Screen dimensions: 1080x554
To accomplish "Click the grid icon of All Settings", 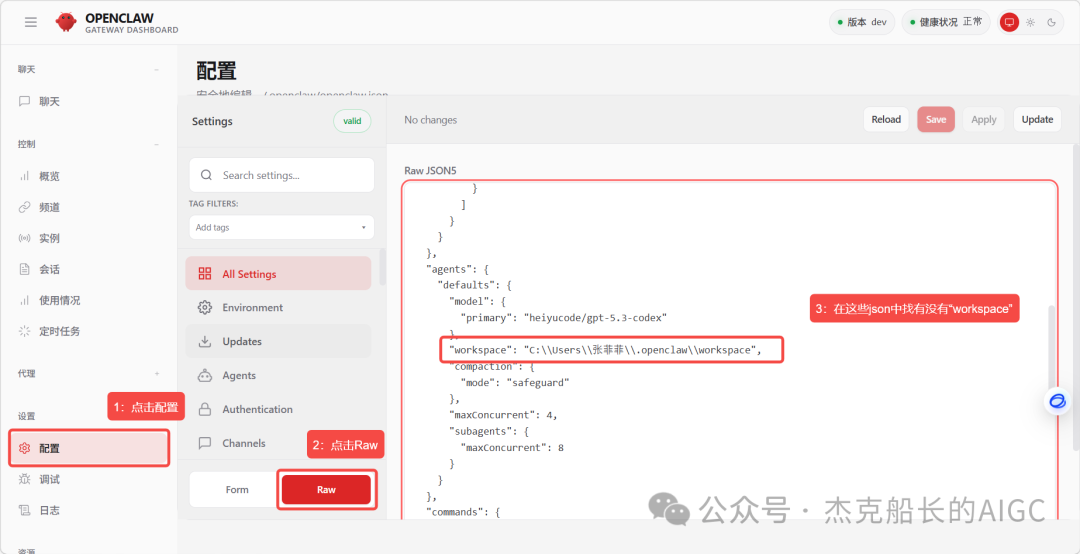I will [x=205, y=274].
